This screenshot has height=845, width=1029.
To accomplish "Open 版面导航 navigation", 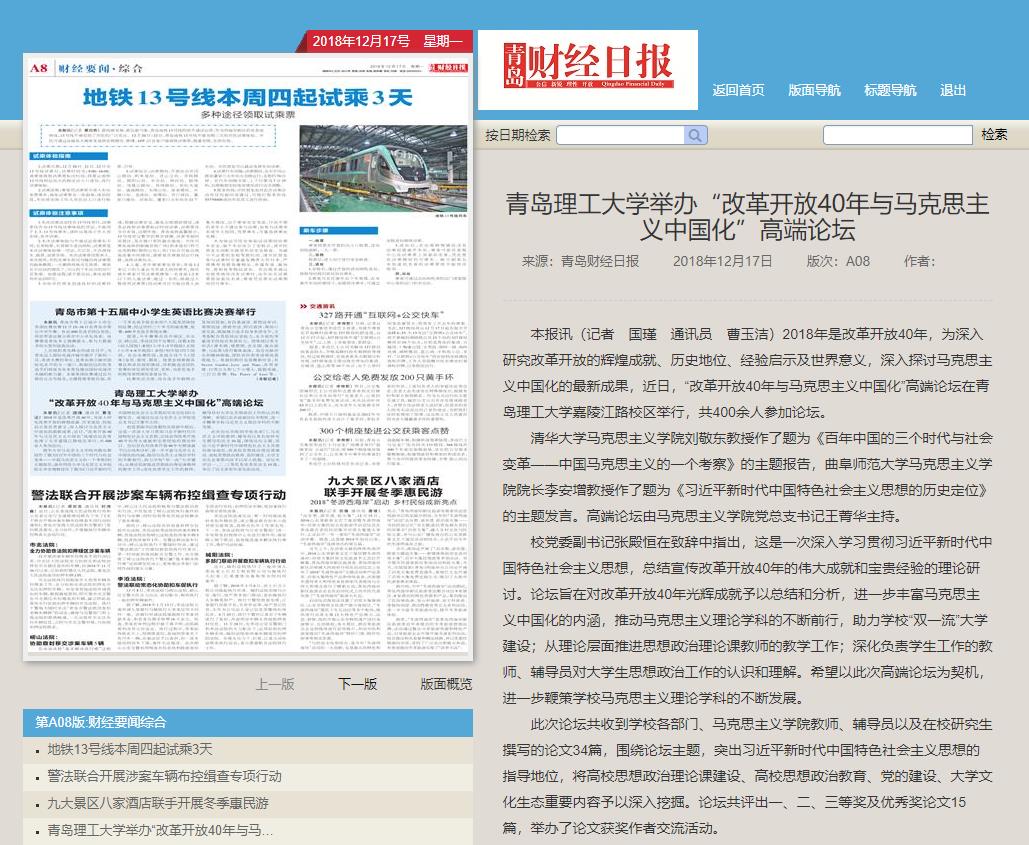I will tap(814, 91).
